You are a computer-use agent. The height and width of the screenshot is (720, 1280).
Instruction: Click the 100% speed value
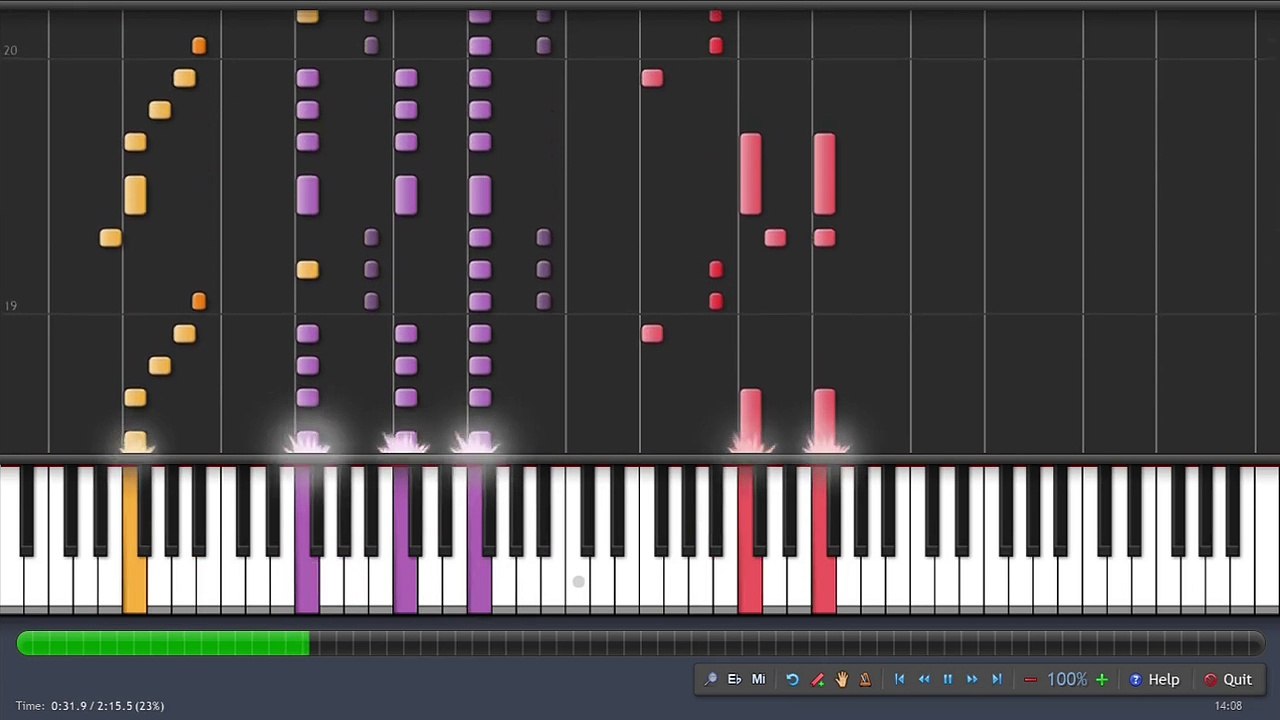[x=1066, y=680]
